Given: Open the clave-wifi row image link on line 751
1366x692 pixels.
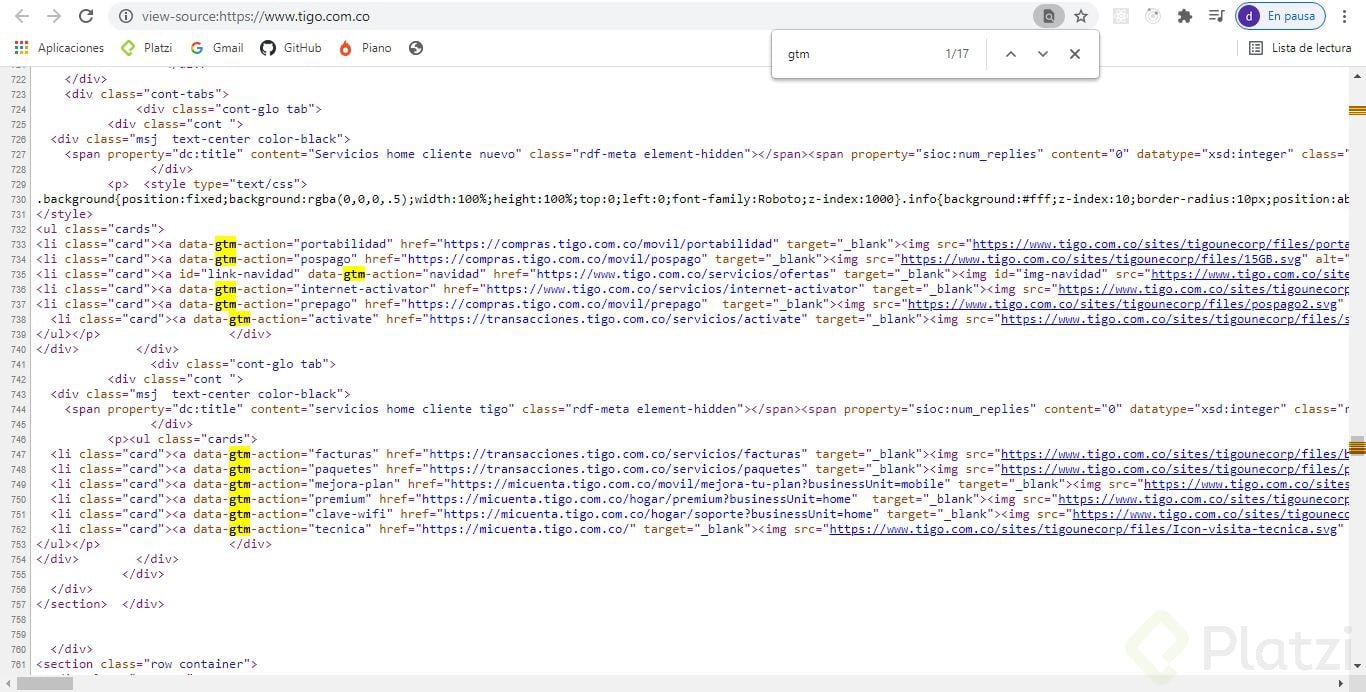Looking at the screenshot, I should (1210, 514).
